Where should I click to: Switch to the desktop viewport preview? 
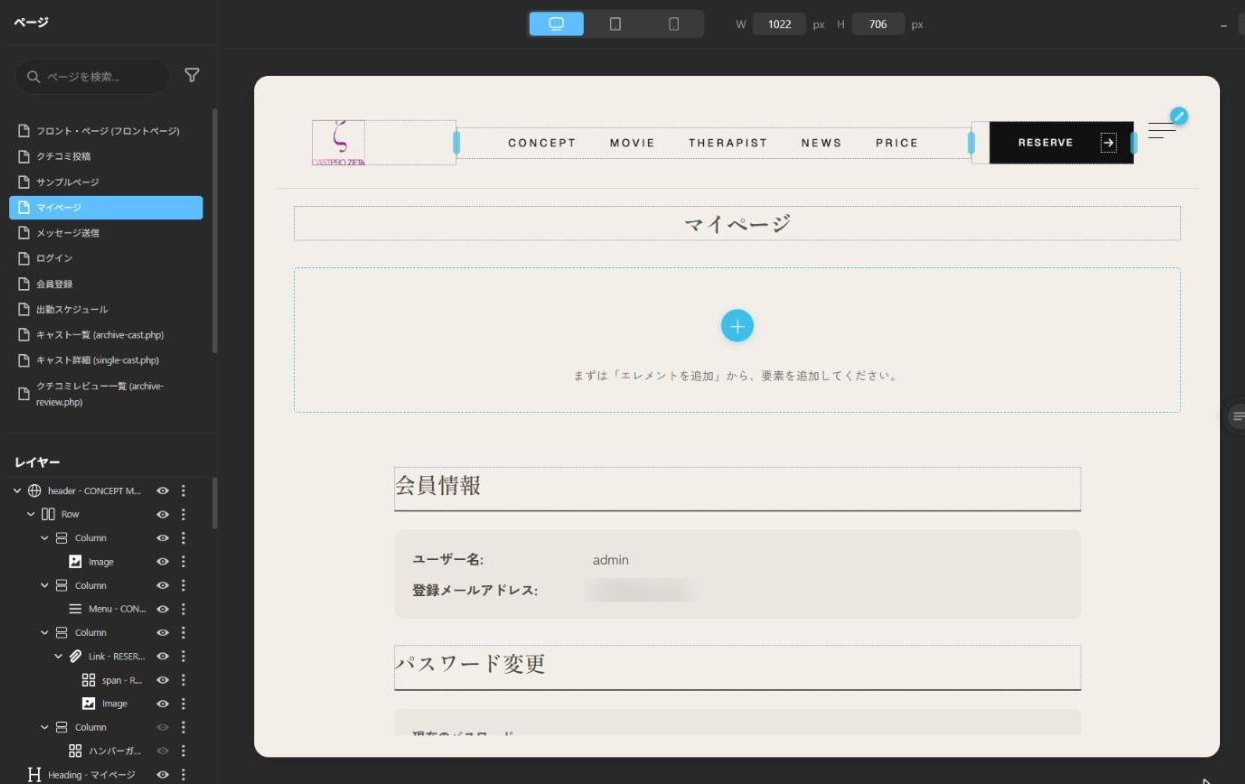click(x=557, y=24)
